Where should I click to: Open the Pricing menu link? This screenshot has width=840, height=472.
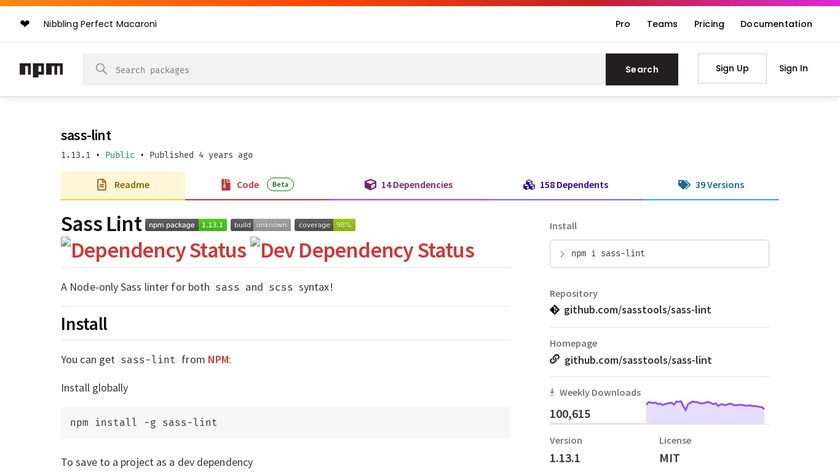709,24
